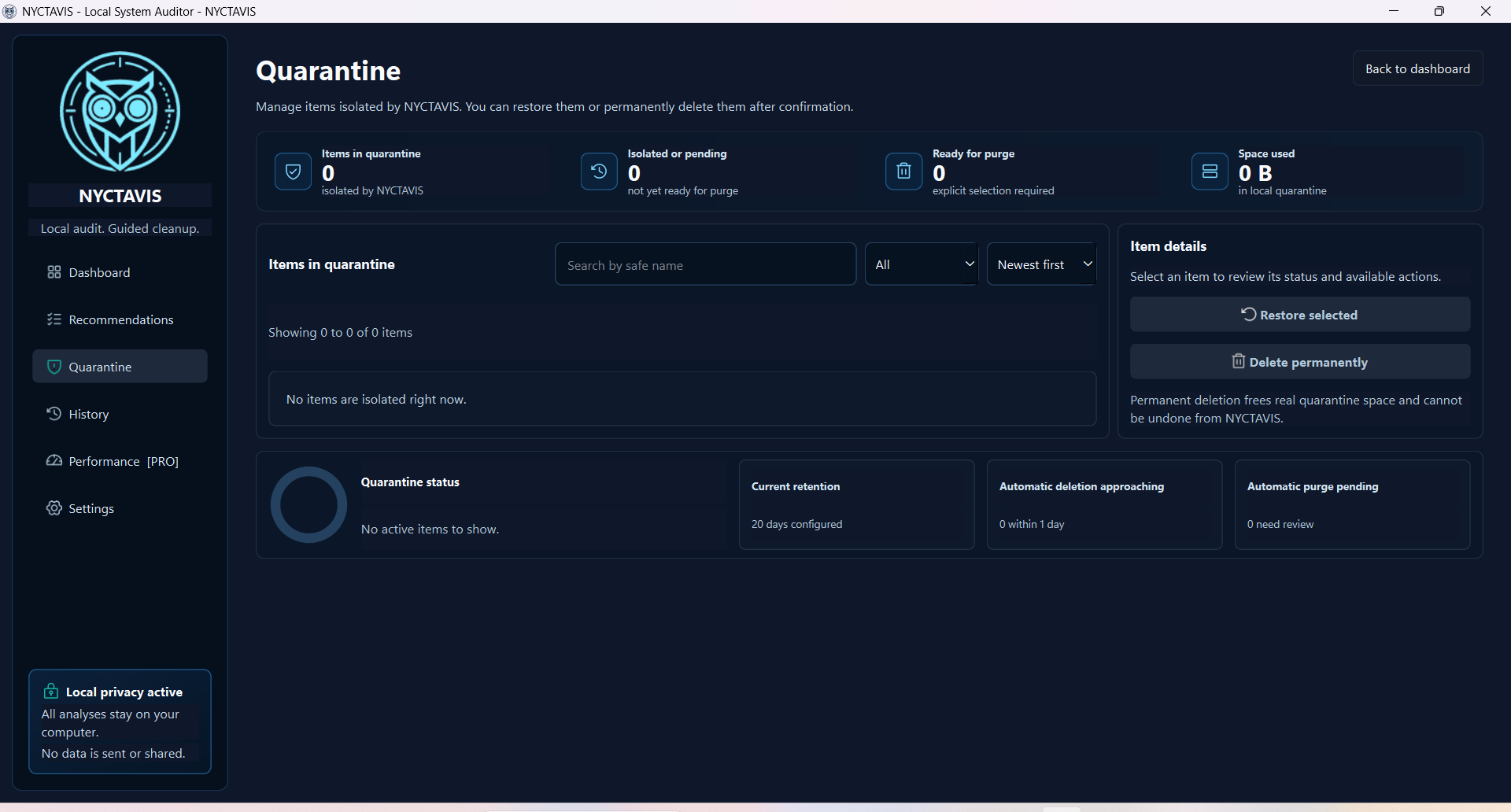1511x812 pixels.
Task: Click the Delete permanently button
Action: pos(1300,362)
